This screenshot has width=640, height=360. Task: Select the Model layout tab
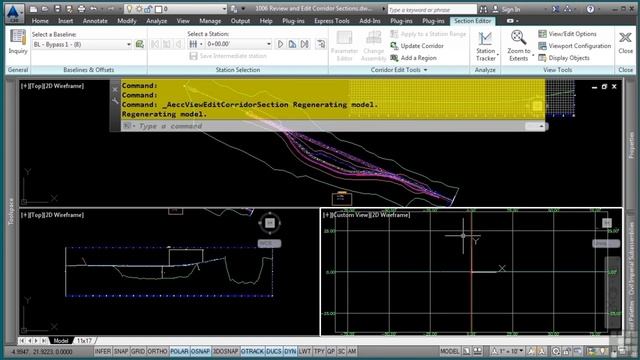(x=61, y=340)
